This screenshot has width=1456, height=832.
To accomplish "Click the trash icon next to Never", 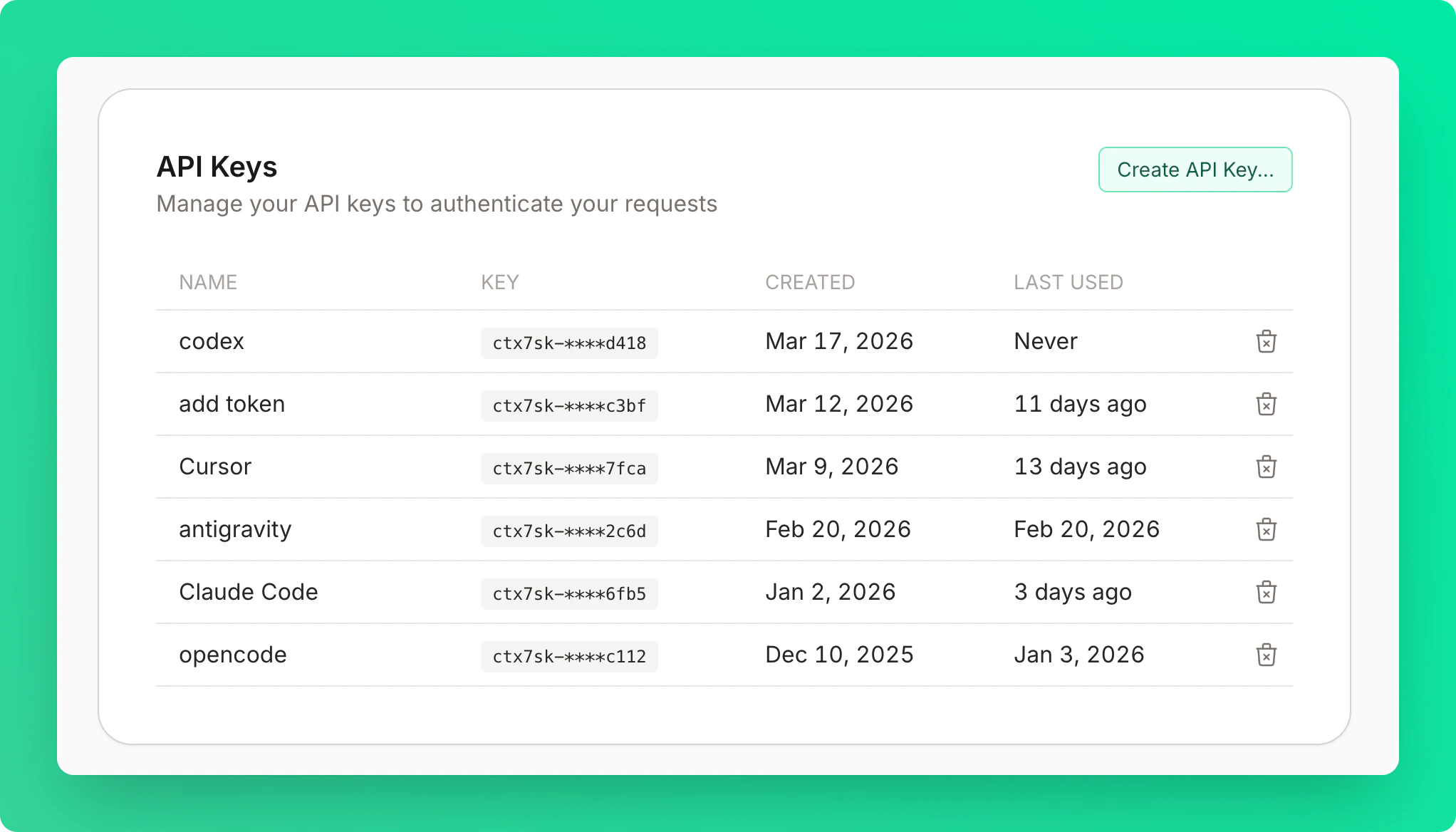I will [x=1266, y=341].
